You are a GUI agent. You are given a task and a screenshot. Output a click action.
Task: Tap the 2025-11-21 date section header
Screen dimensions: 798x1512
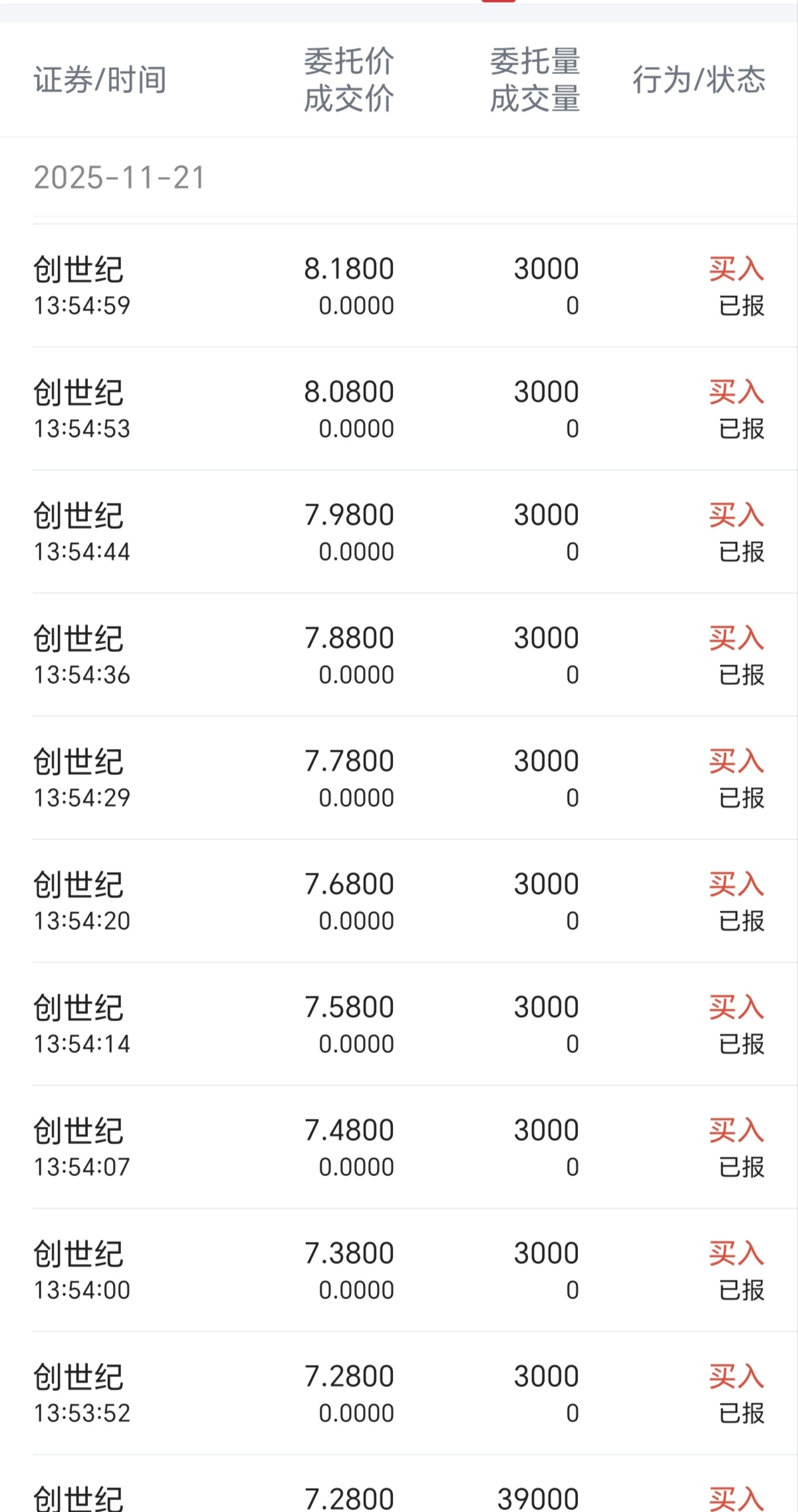120,178
